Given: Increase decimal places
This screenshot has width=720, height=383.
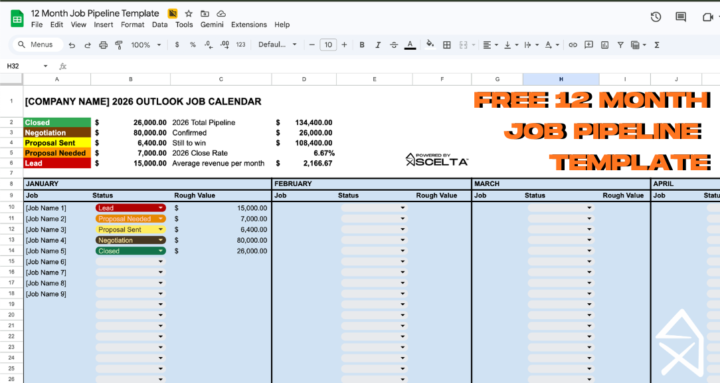Looking at the screenshot, I should (225, 45).
